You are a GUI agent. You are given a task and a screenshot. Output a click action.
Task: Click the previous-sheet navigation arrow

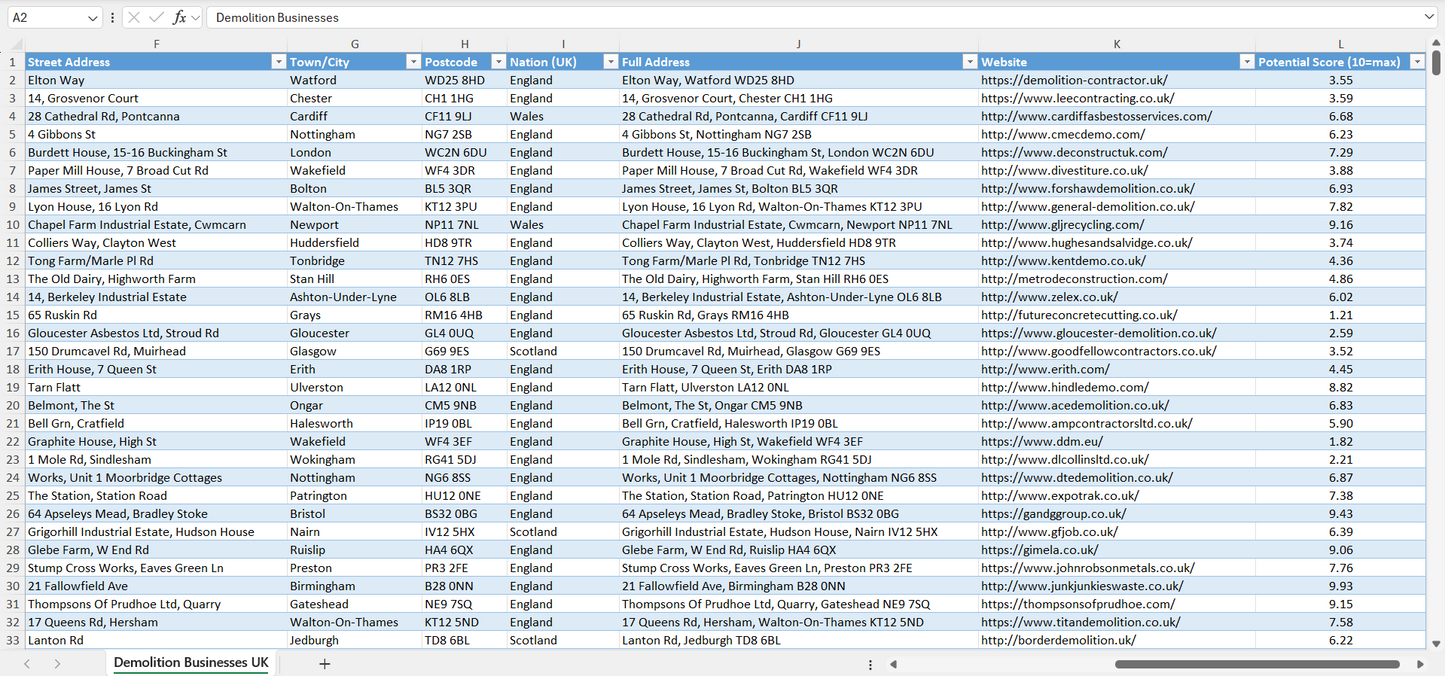pos(26,663)
